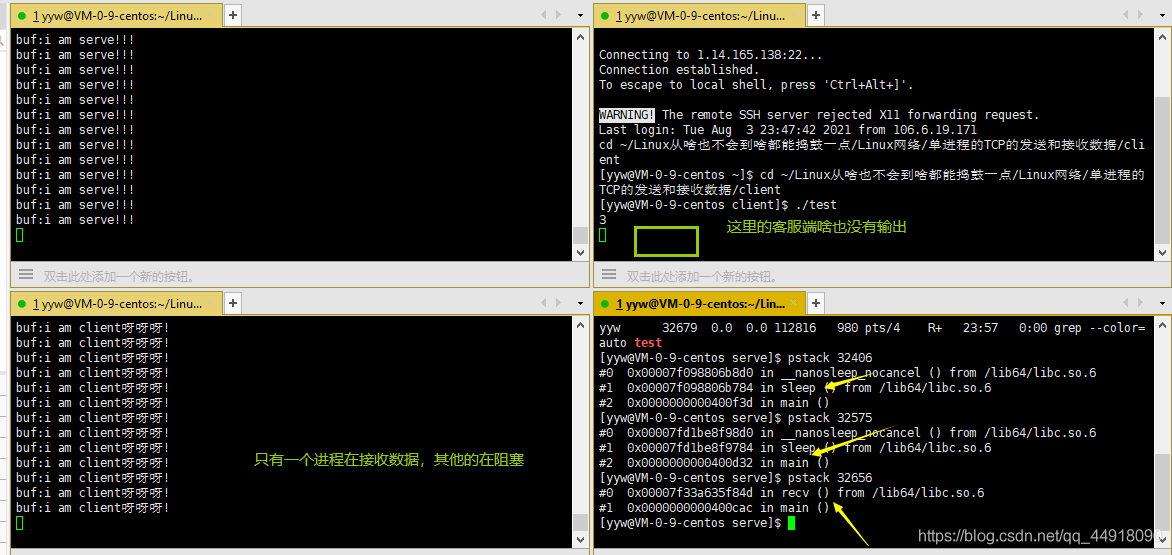1172x555 pixels.
Task: Click quick-button bar hint under SSH login pane
Action: (703, 276)
